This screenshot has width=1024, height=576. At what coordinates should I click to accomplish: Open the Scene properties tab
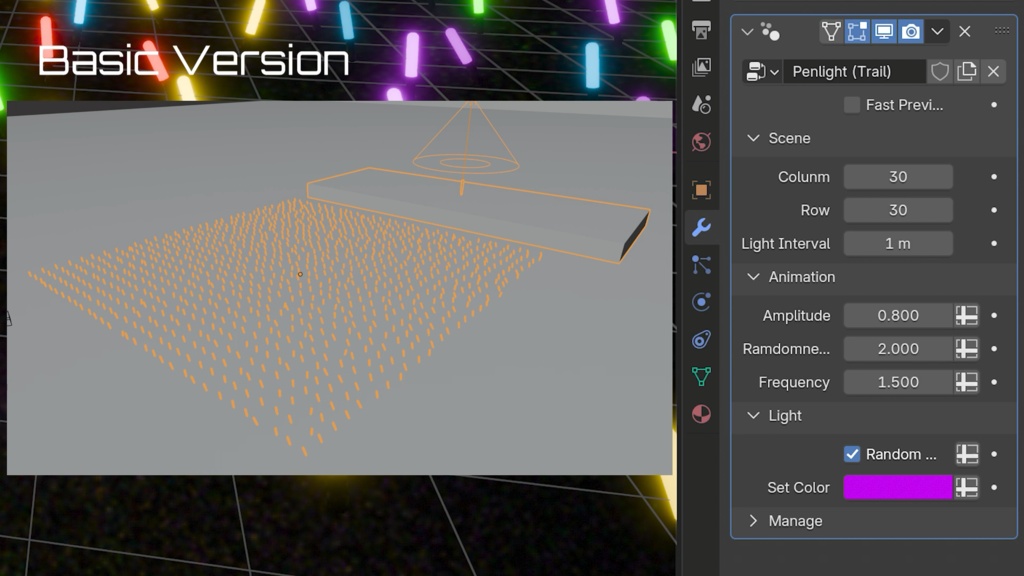click(701, 104)
